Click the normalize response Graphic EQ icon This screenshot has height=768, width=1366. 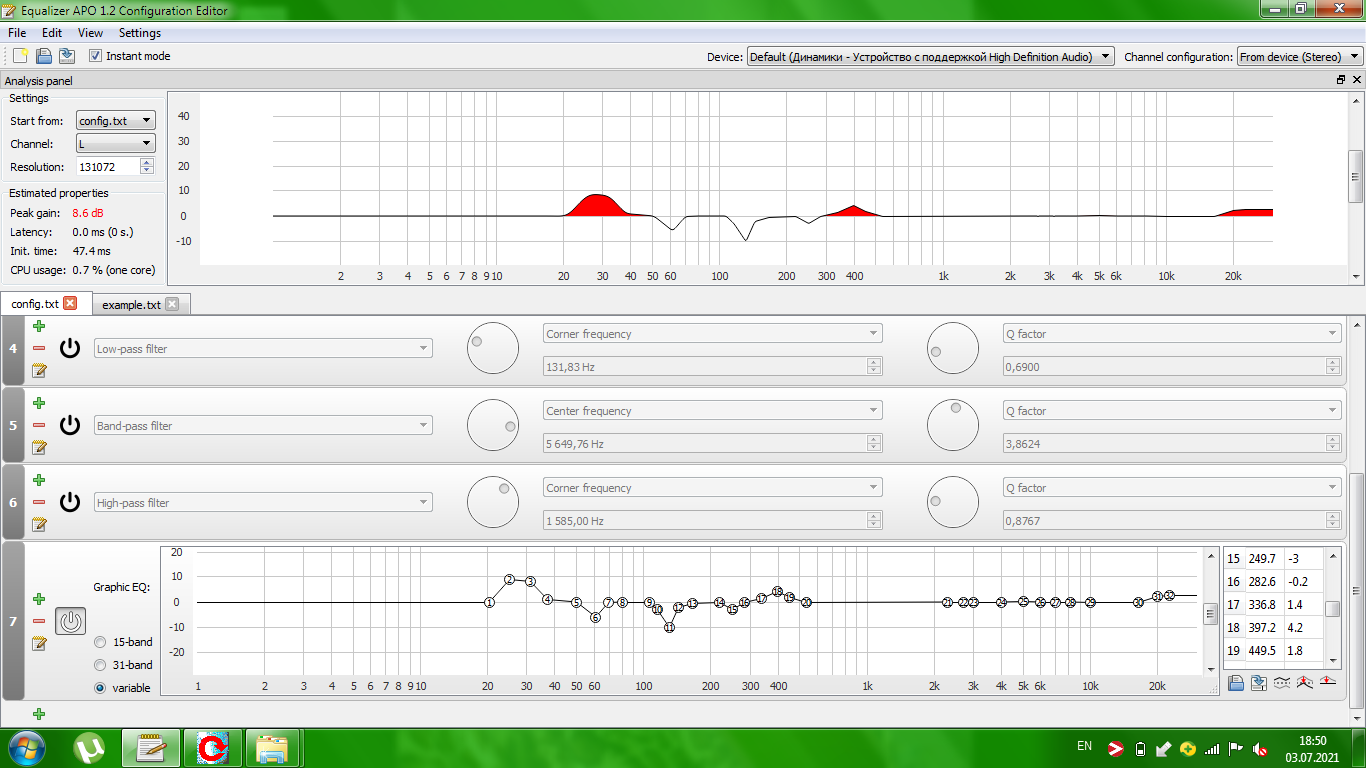click(x=1305, y=683)
